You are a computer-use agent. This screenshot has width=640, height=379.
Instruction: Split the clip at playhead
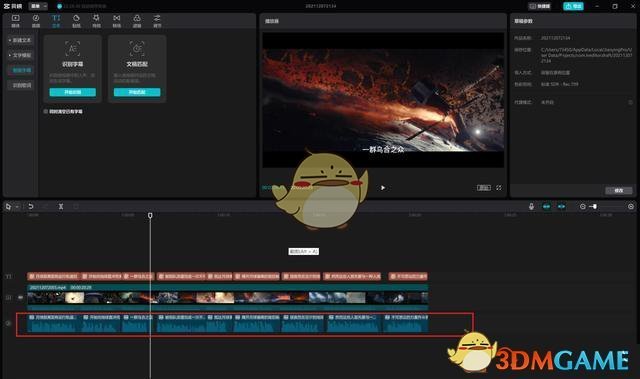[61, 207]
